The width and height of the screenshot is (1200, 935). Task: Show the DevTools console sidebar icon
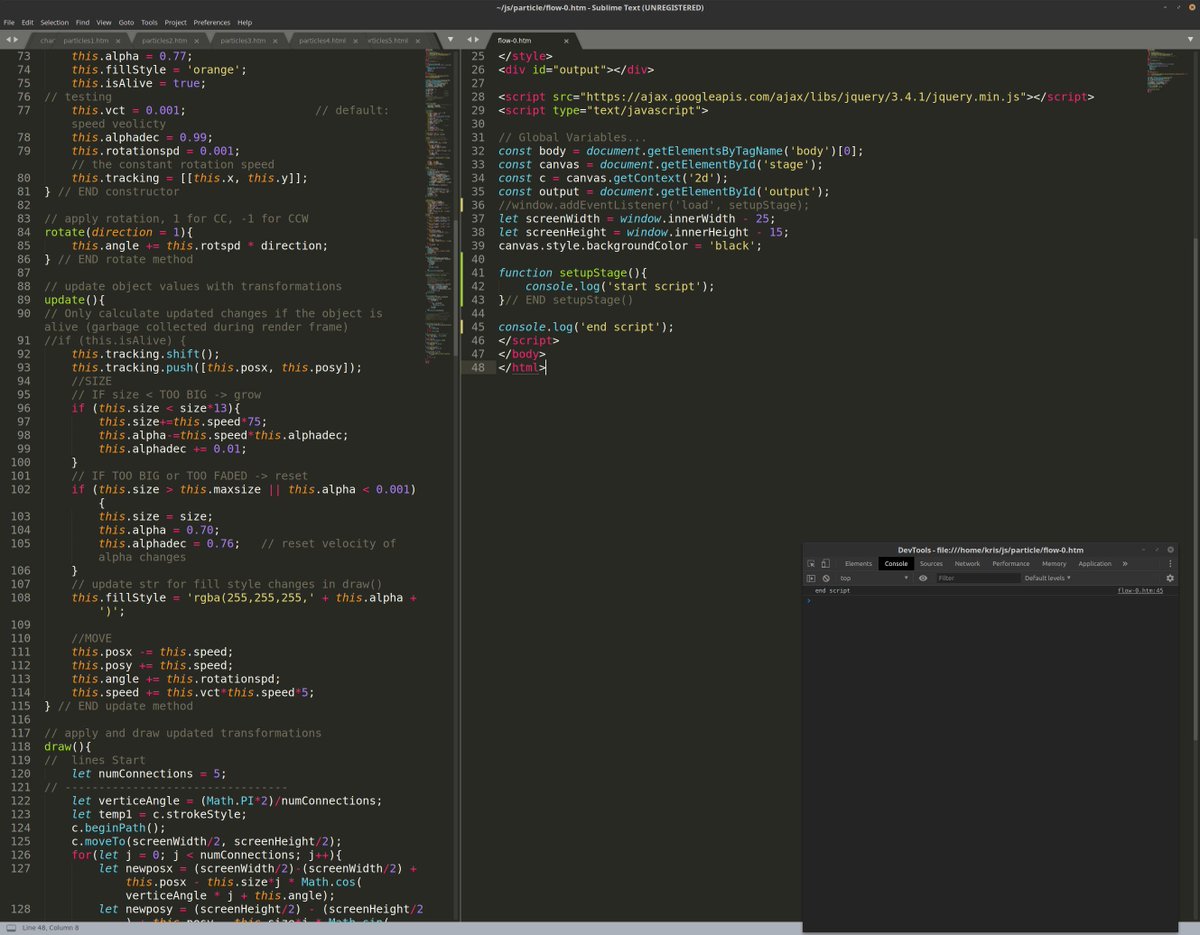point(811,578)
